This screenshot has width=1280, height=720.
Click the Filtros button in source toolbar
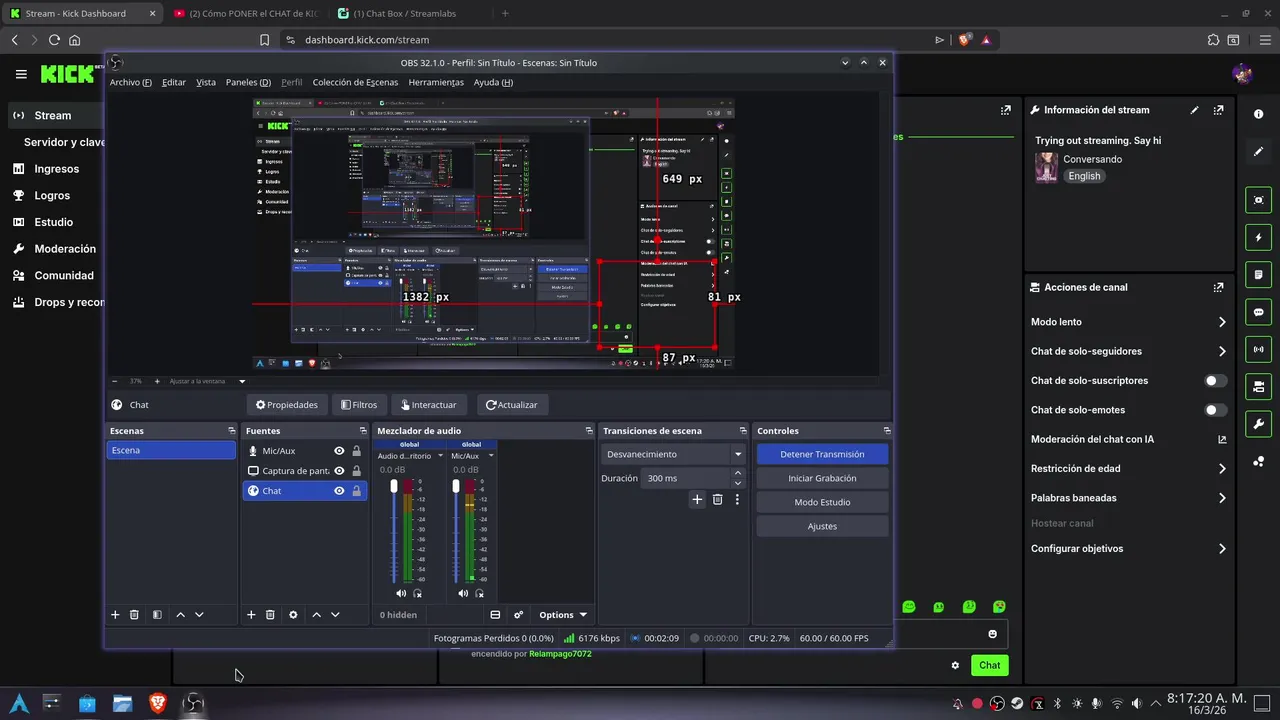click(359, 405)
